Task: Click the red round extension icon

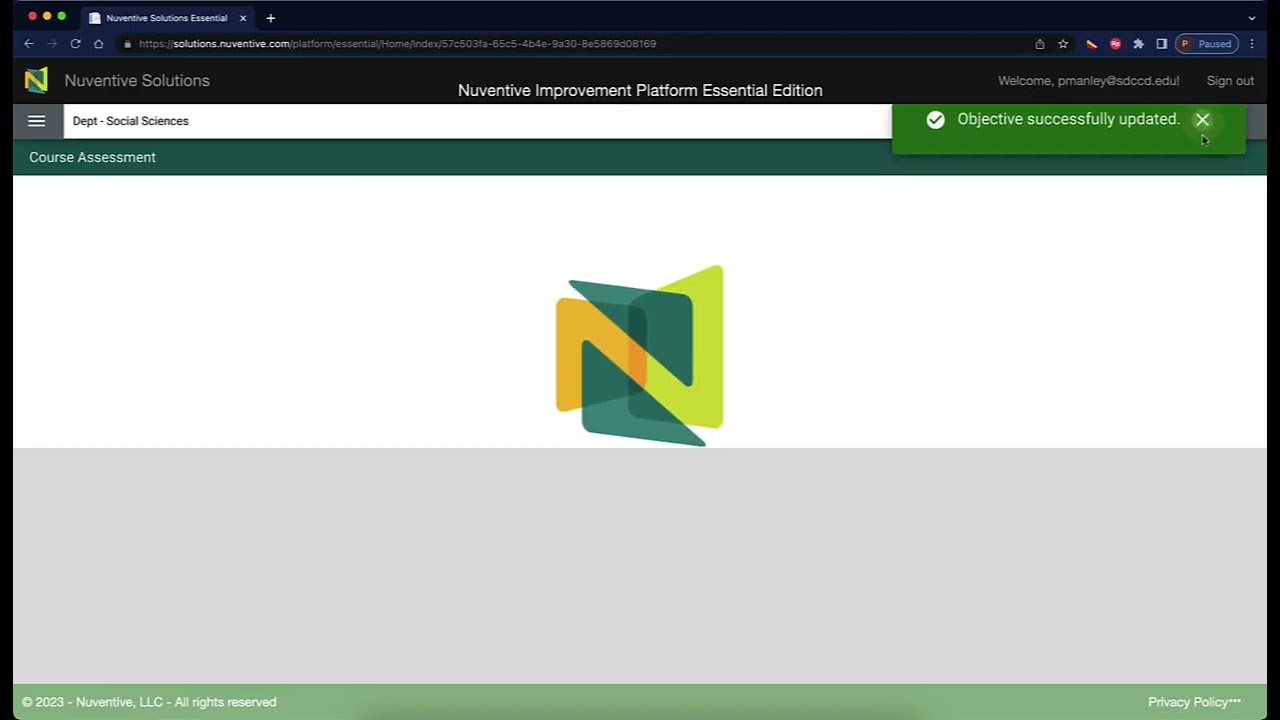Action: click(x=1115, y=44)
